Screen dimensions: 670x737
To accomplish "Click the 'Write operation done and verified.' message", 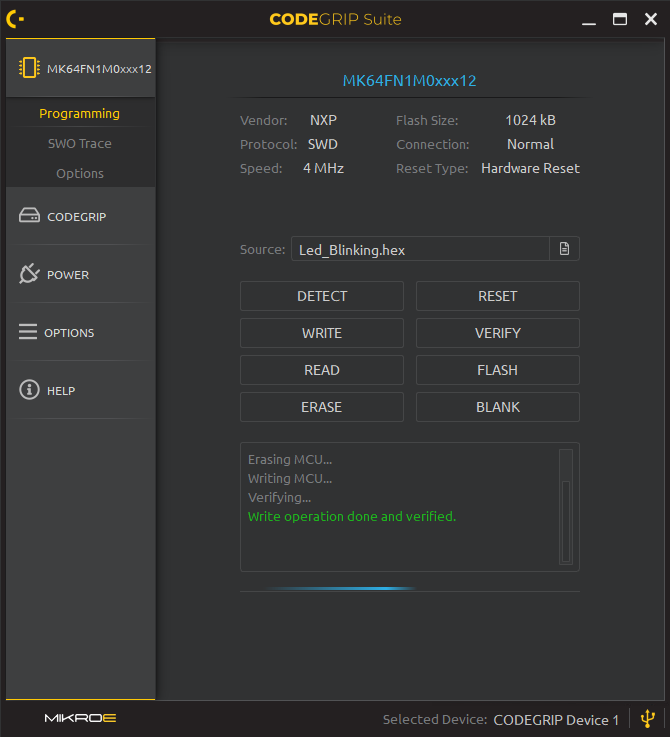I will [x=352, y=517].
